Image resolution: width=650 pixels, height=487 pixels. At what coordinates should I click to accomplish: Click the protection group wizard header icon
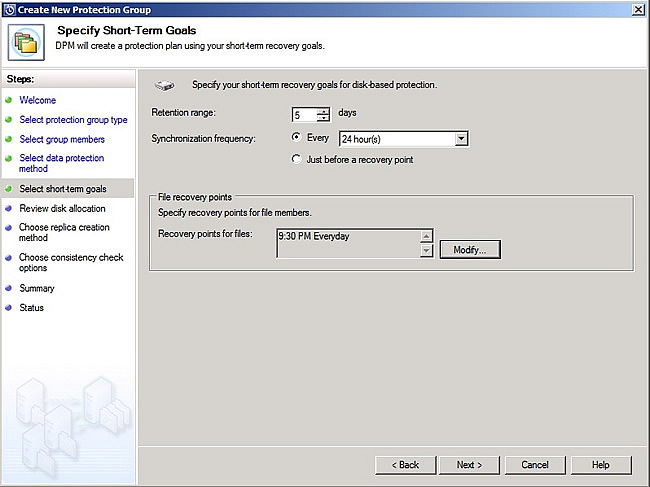[24, 40]
